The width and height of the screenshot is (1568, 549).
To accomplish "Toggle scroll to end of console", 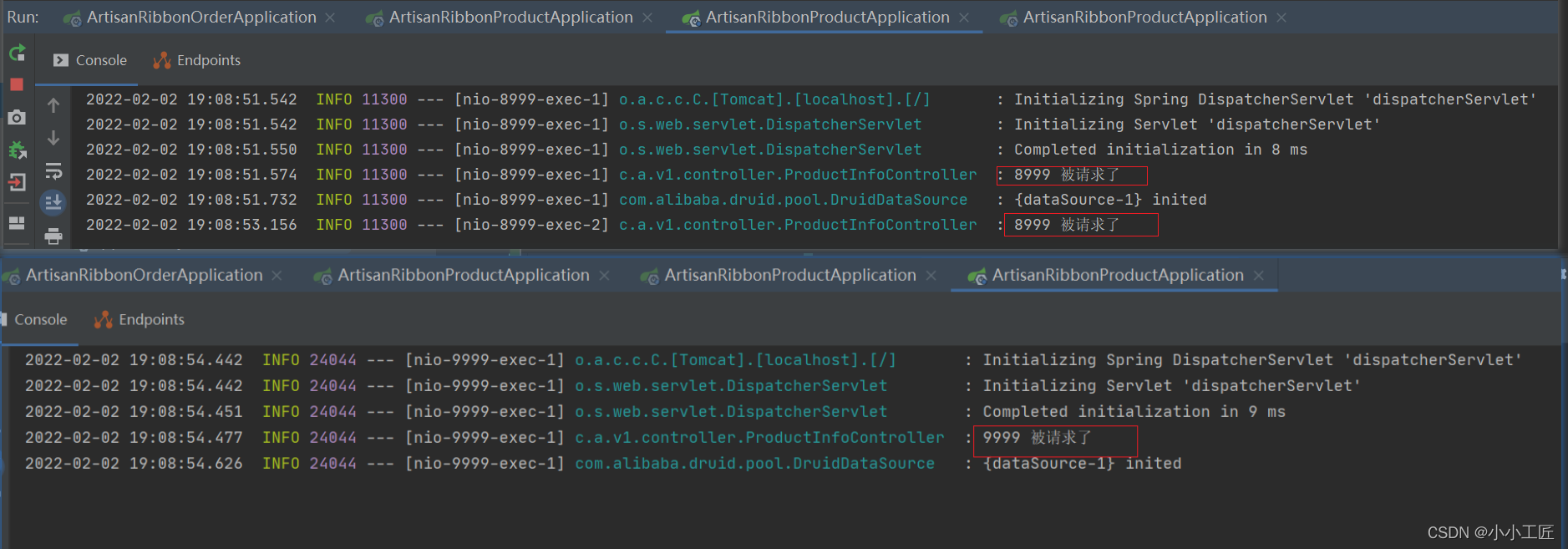I will tap(53, 202).
